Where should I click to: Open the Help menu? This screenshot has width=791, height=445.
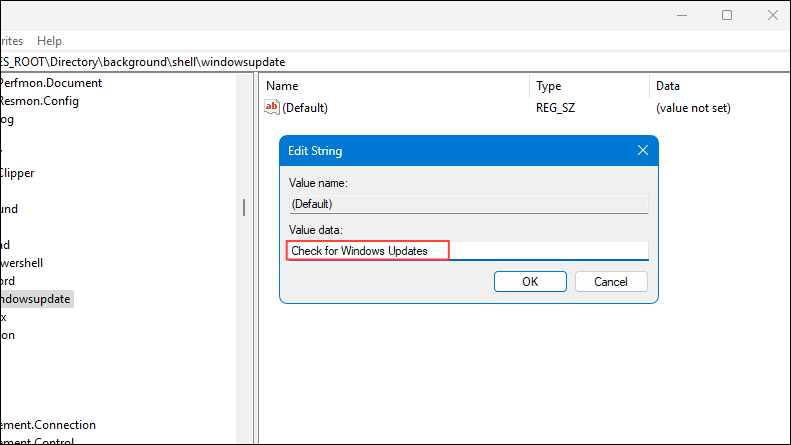[x=49, y=41]
